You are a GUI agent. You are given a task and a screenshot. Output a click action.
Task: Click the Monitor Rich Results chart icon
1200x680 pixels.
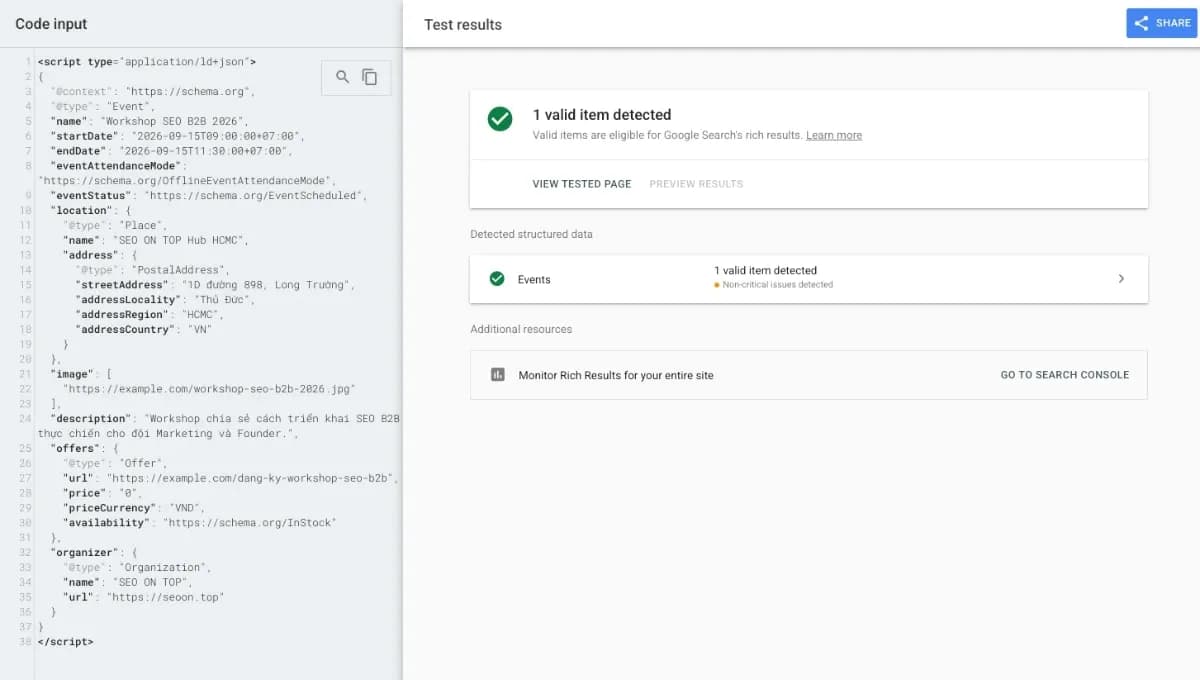pyautogui.click(x=498, y=375)
